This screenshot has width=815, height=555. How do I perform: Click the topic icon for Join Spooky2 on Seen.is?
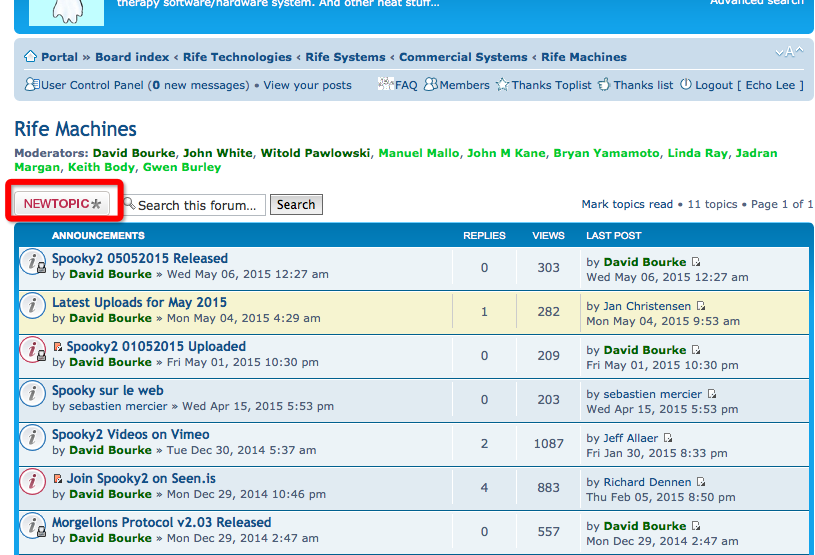click(32, 481)
